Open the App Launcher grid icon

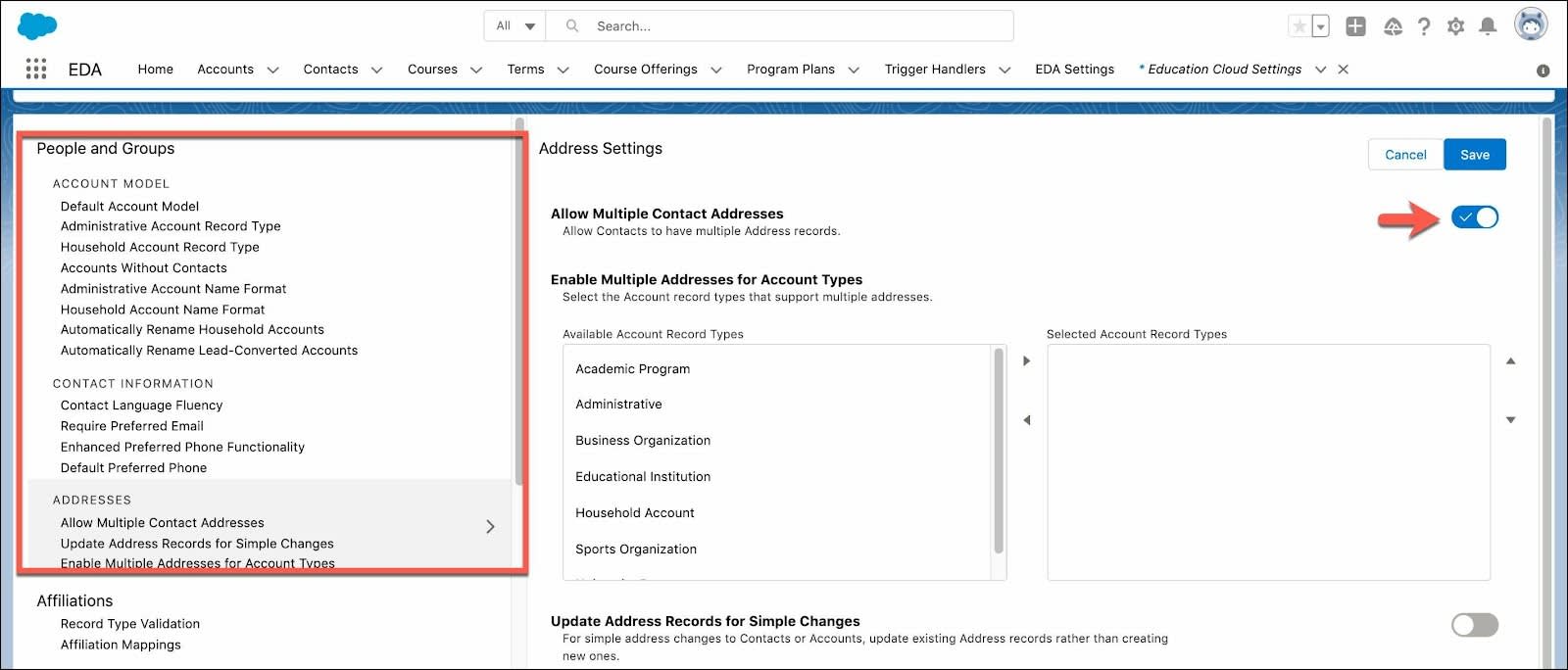tap(36, 69)
